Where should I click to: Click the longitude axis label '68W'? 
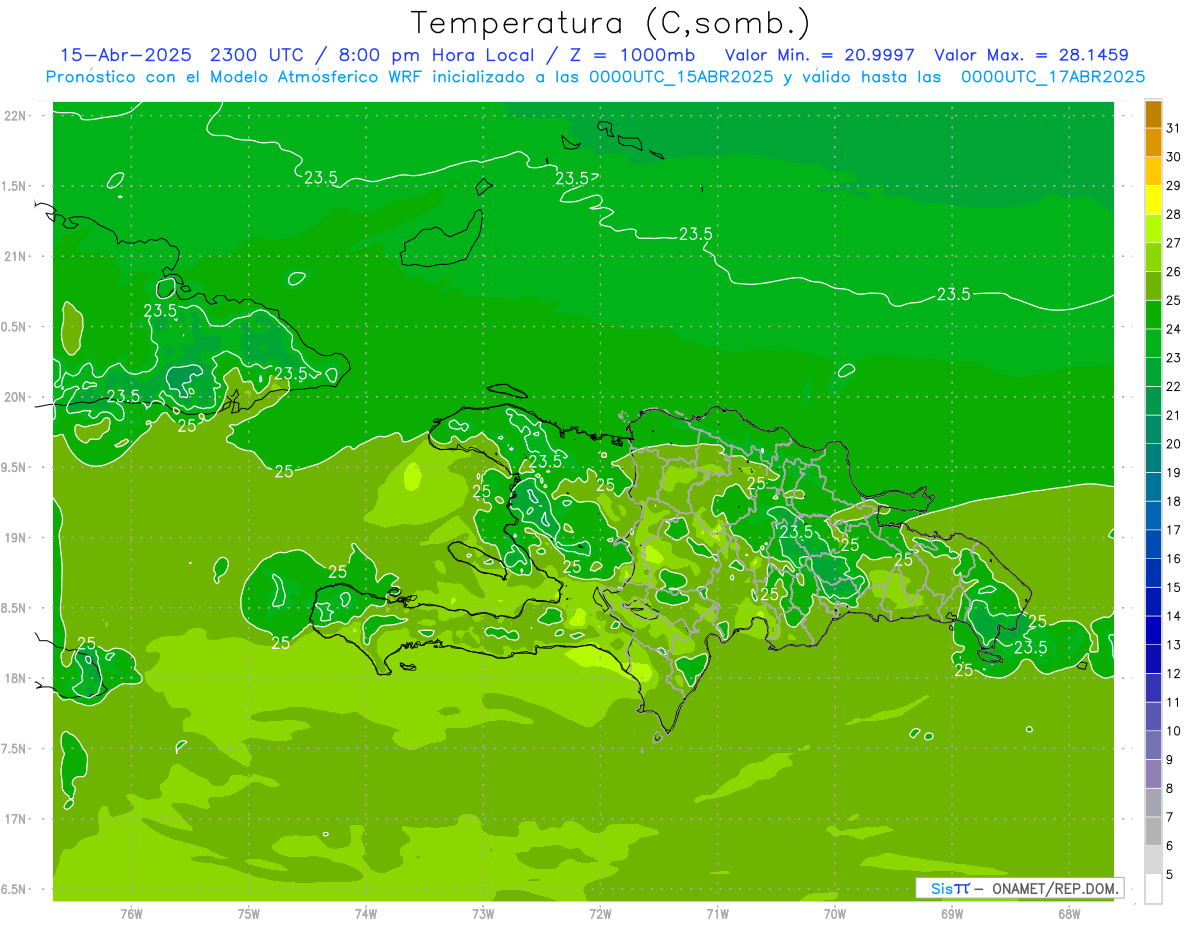tap(1069, 914)
